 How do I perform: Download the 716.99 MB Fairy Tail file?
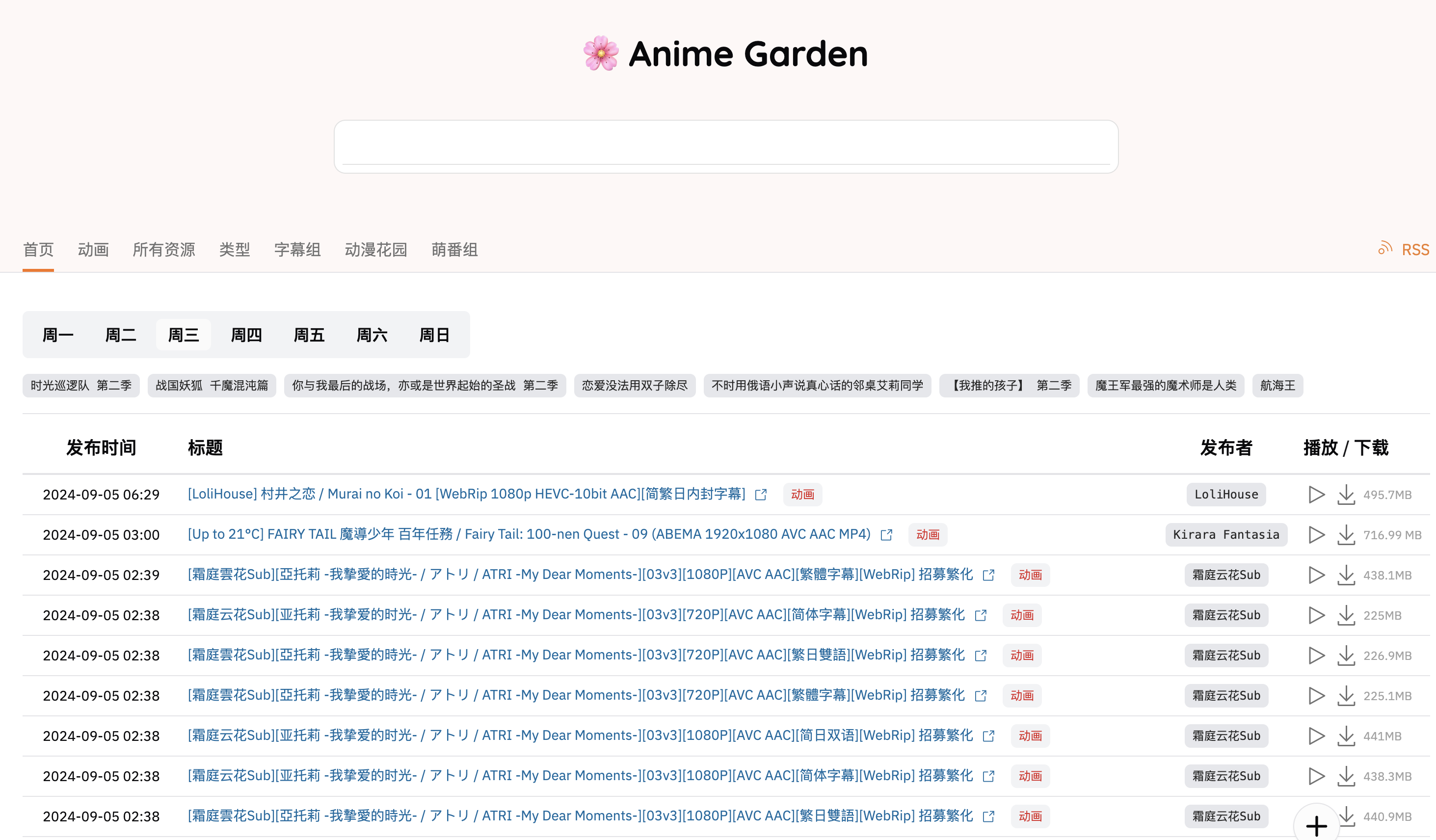[1346, 534]
